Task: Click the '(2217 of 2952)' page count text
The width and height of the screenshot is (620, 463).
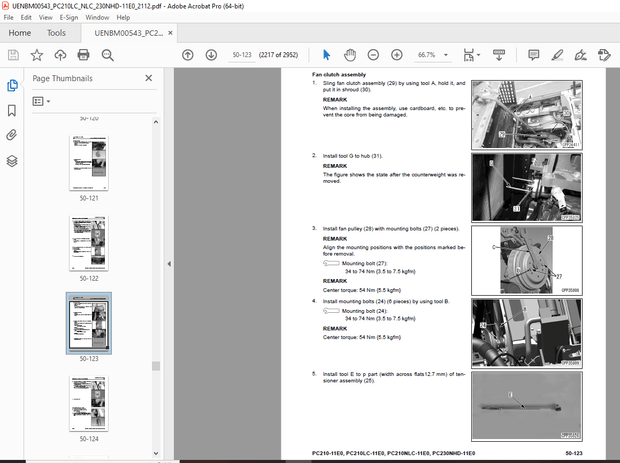Action: click(278, 55)
